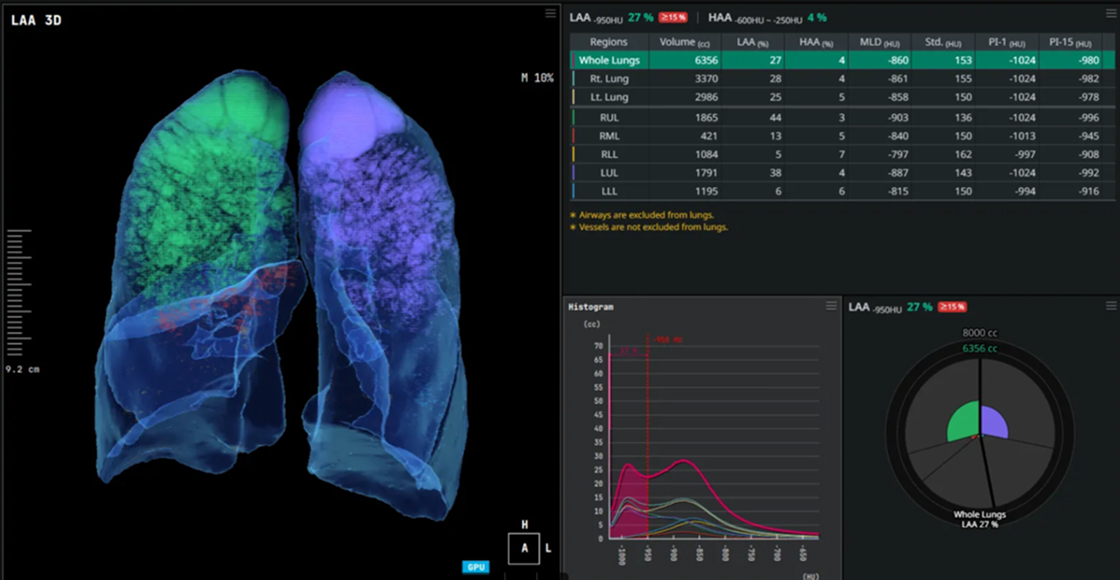1120x580 pixels.
Task: Open the Histogram panel menu icon
Action: coord(831,306)
